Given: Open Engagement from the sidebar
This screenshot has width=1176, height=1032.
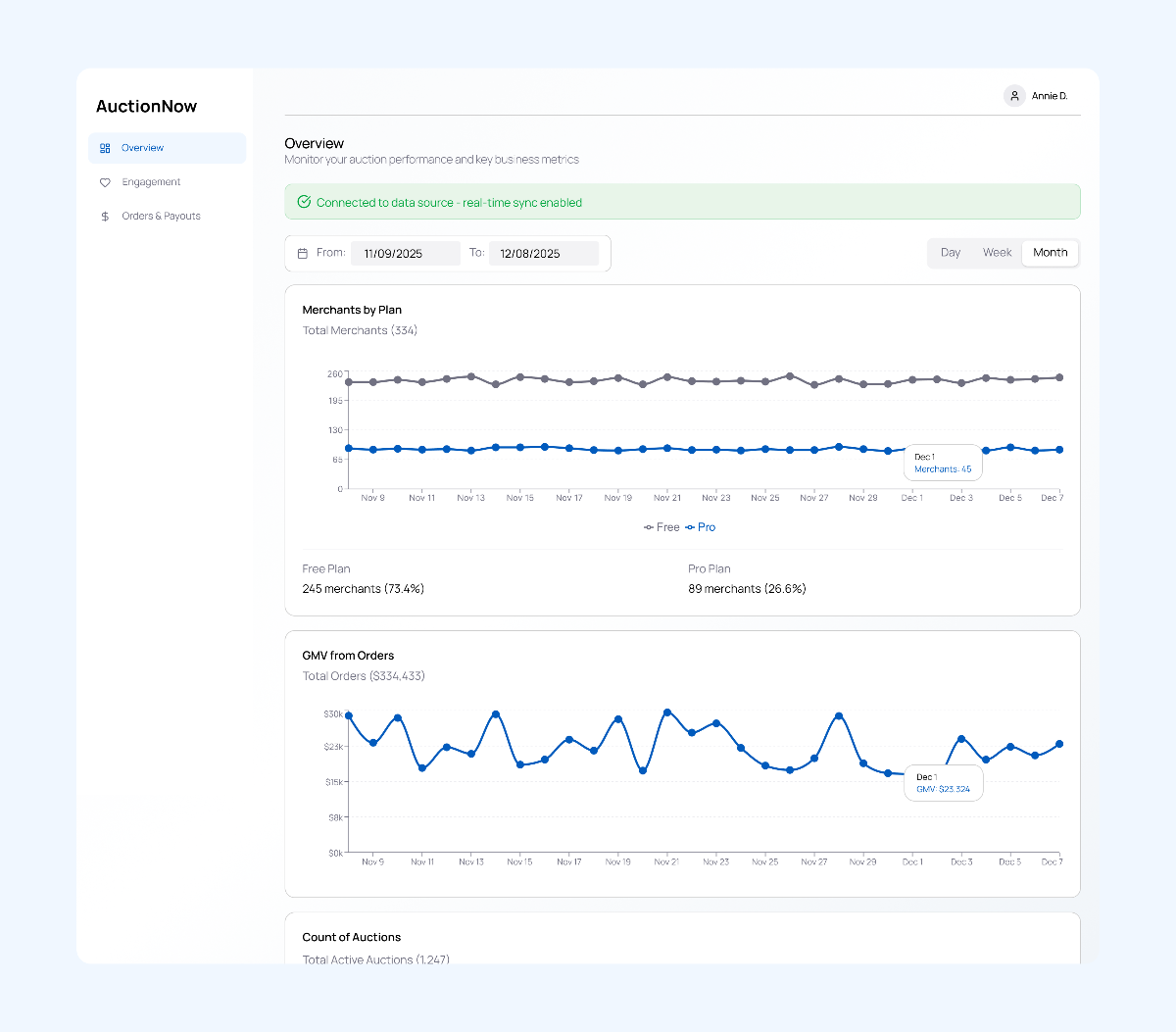Looking at the screenshot, I should tap(150, 181).
